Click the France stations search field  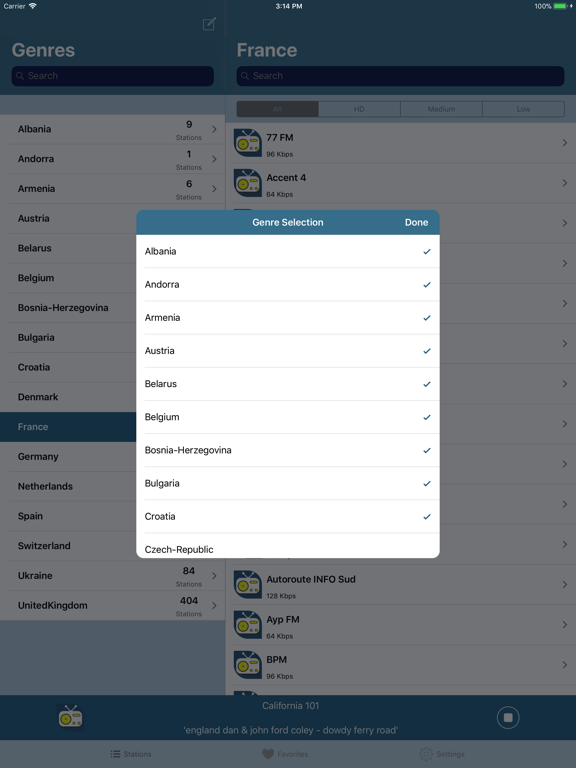tap(400, 76)
